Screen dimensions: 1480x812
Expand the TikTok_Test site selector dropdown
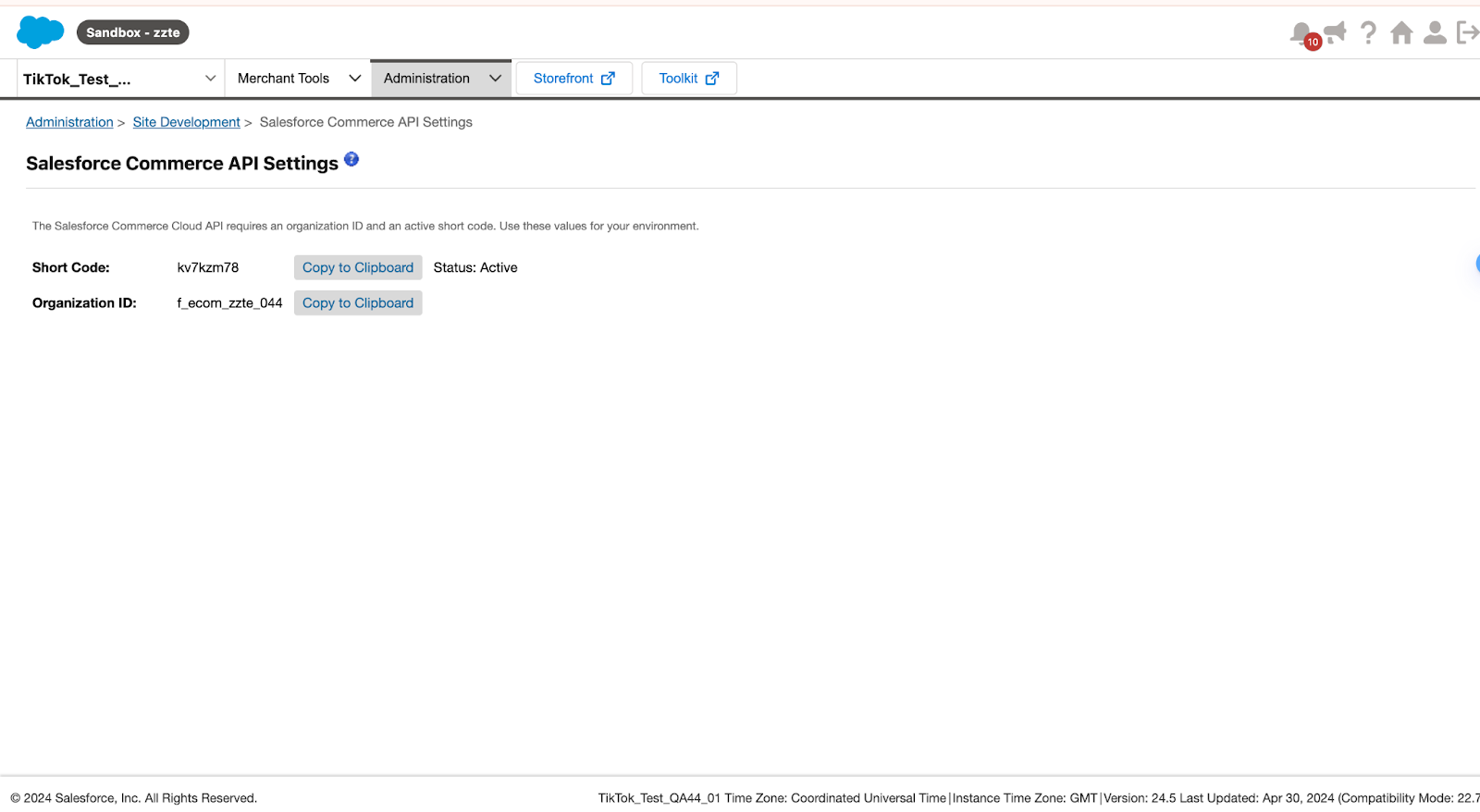pos(210,79)
